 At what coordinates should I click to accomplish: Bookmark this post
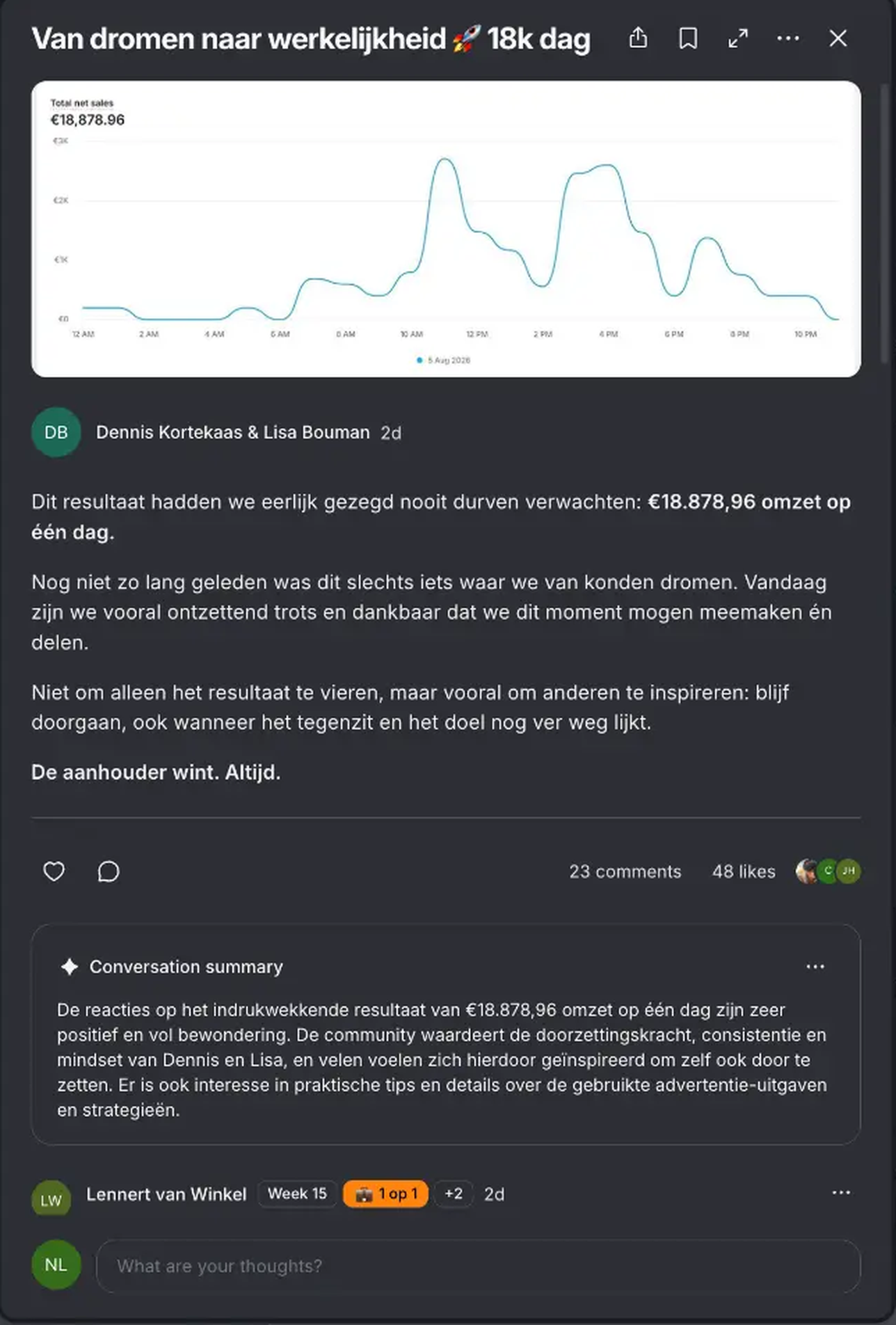tap(688, 38)
